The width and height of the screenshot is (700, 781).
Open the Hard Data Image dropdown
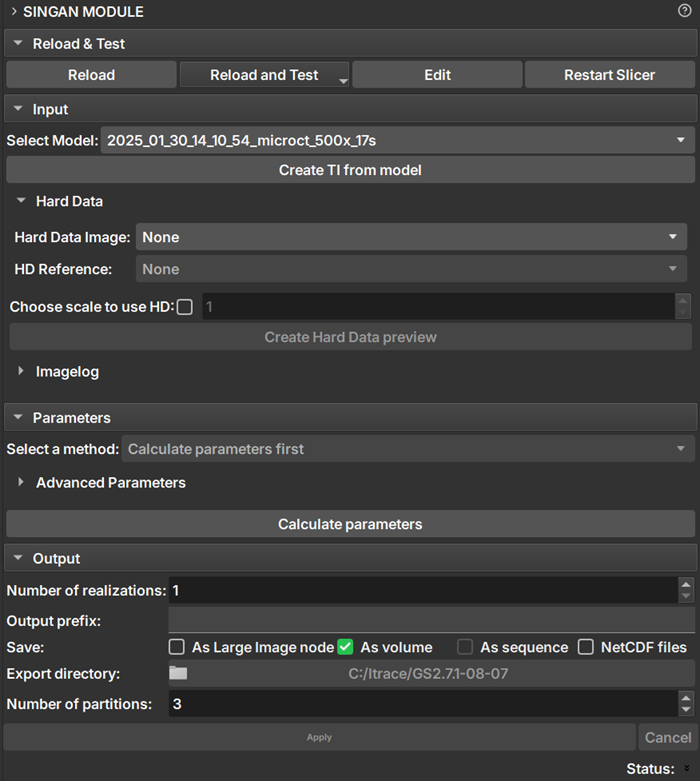pyautogui.click(x=410, y=237)
